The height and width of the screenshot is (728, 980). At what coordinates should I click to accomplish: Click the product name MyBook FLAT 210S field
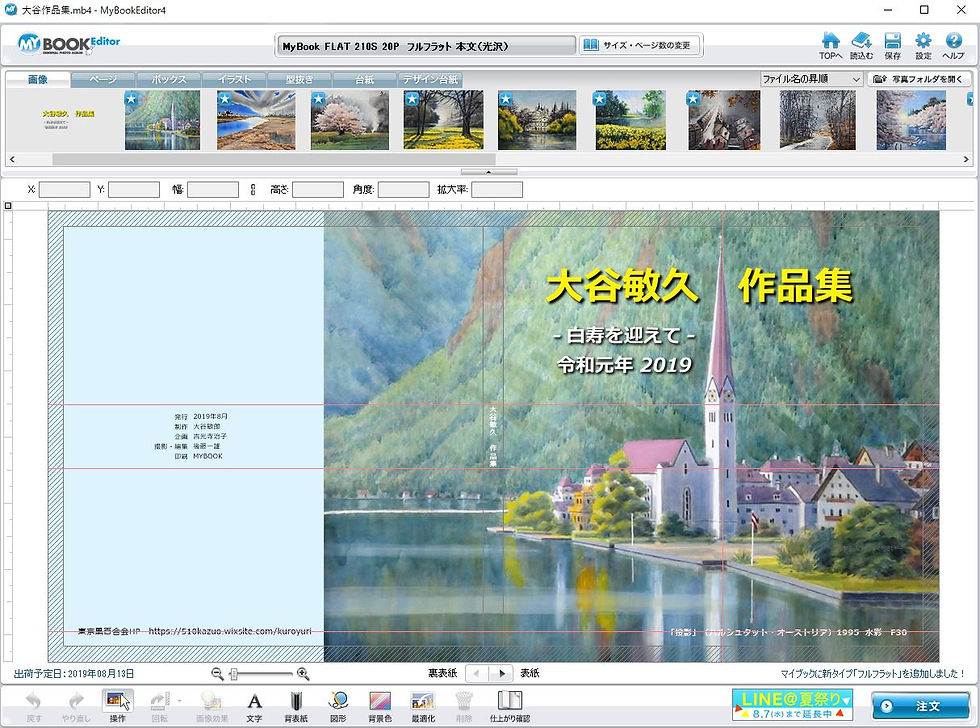[425, 46]
